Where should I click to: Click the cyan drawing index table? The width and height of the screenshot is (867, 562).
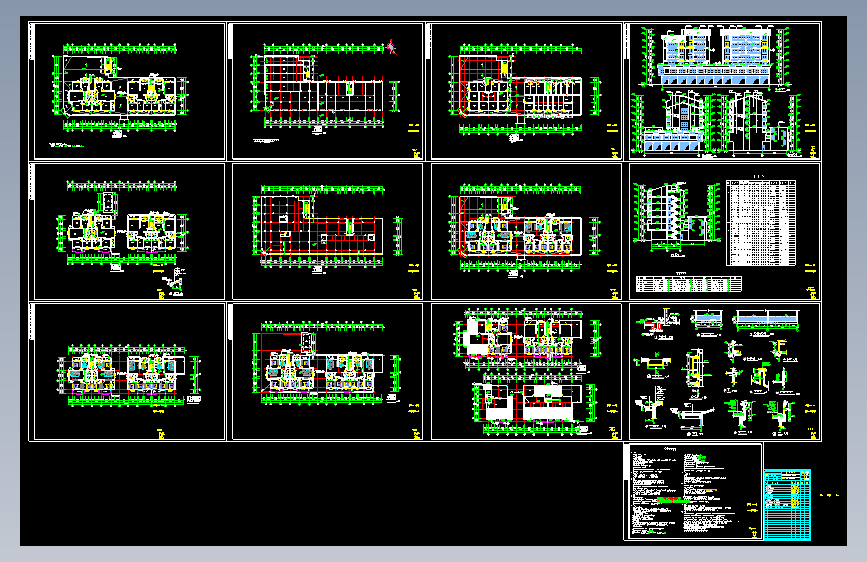pos(787,504)
